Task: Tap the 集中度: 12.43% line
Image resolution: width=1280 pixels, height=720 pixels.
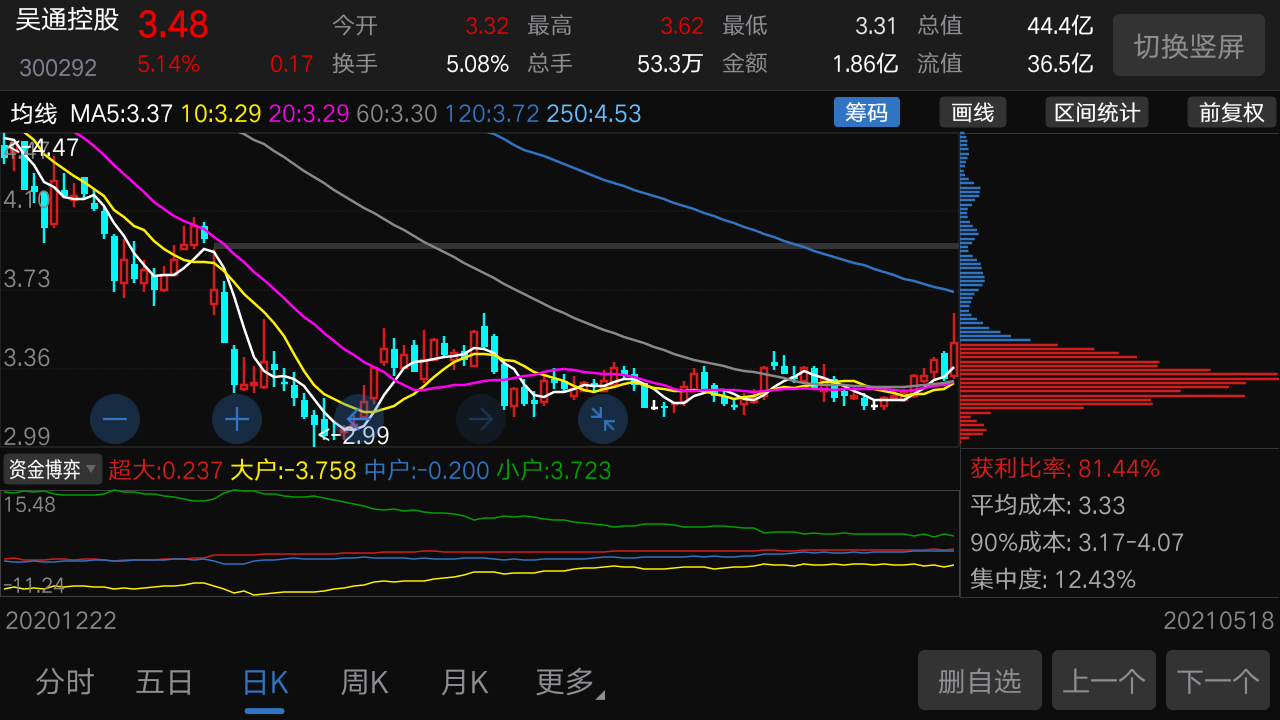Action: 1053,579
